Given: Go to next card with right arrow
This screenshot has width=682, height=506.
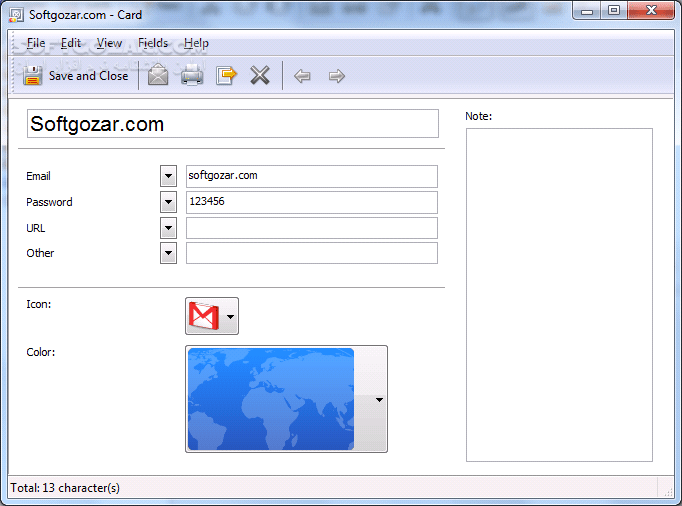Looking at the screenshot, I should [337, 76].
